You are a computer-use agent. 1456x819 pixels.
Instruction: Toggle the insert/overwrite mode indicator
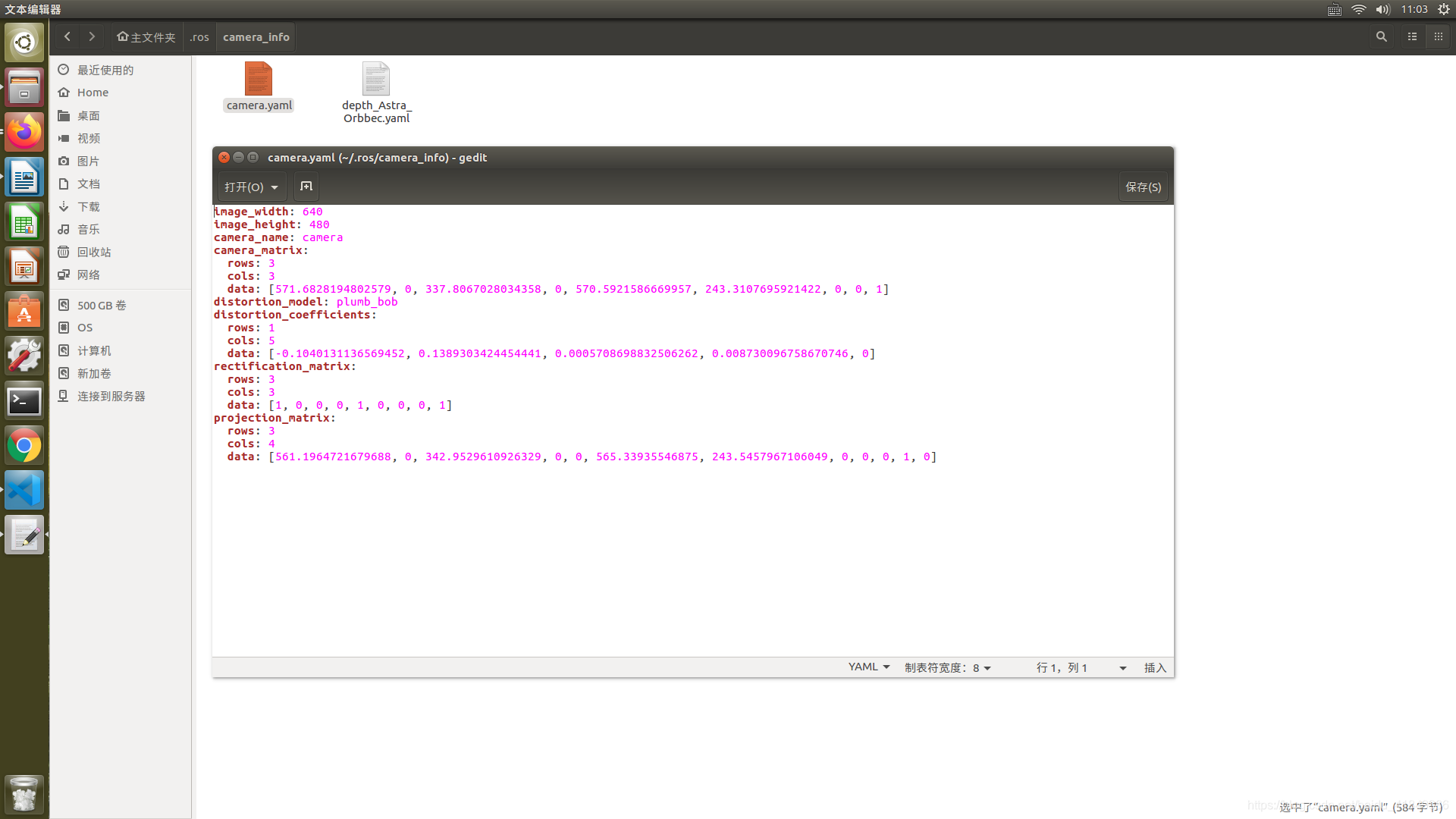[x=1154, y=667]
